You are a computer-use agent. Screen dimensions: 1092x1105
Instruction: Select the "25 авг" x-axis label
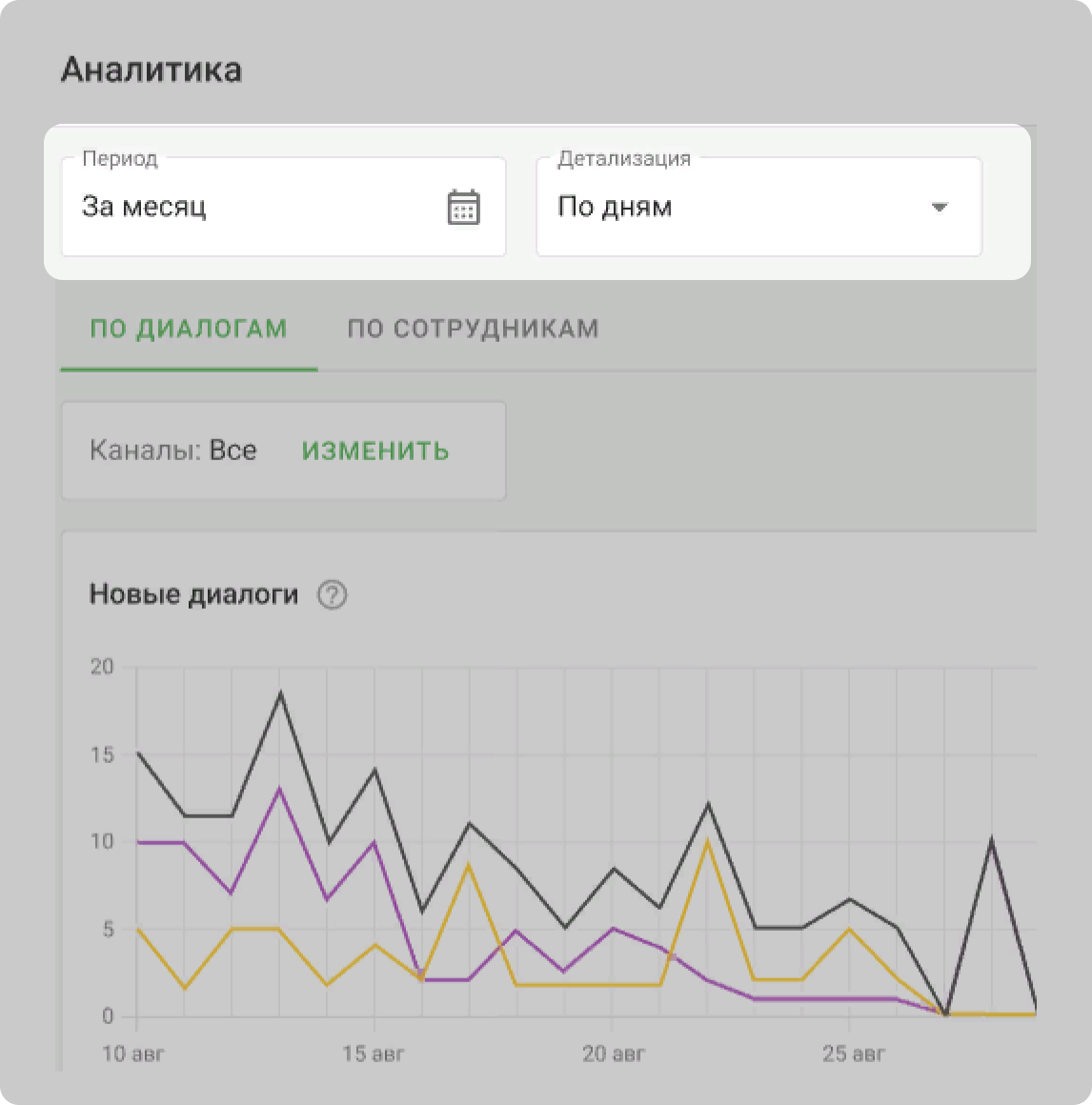pyautogui.click(x=853, y=1055)
